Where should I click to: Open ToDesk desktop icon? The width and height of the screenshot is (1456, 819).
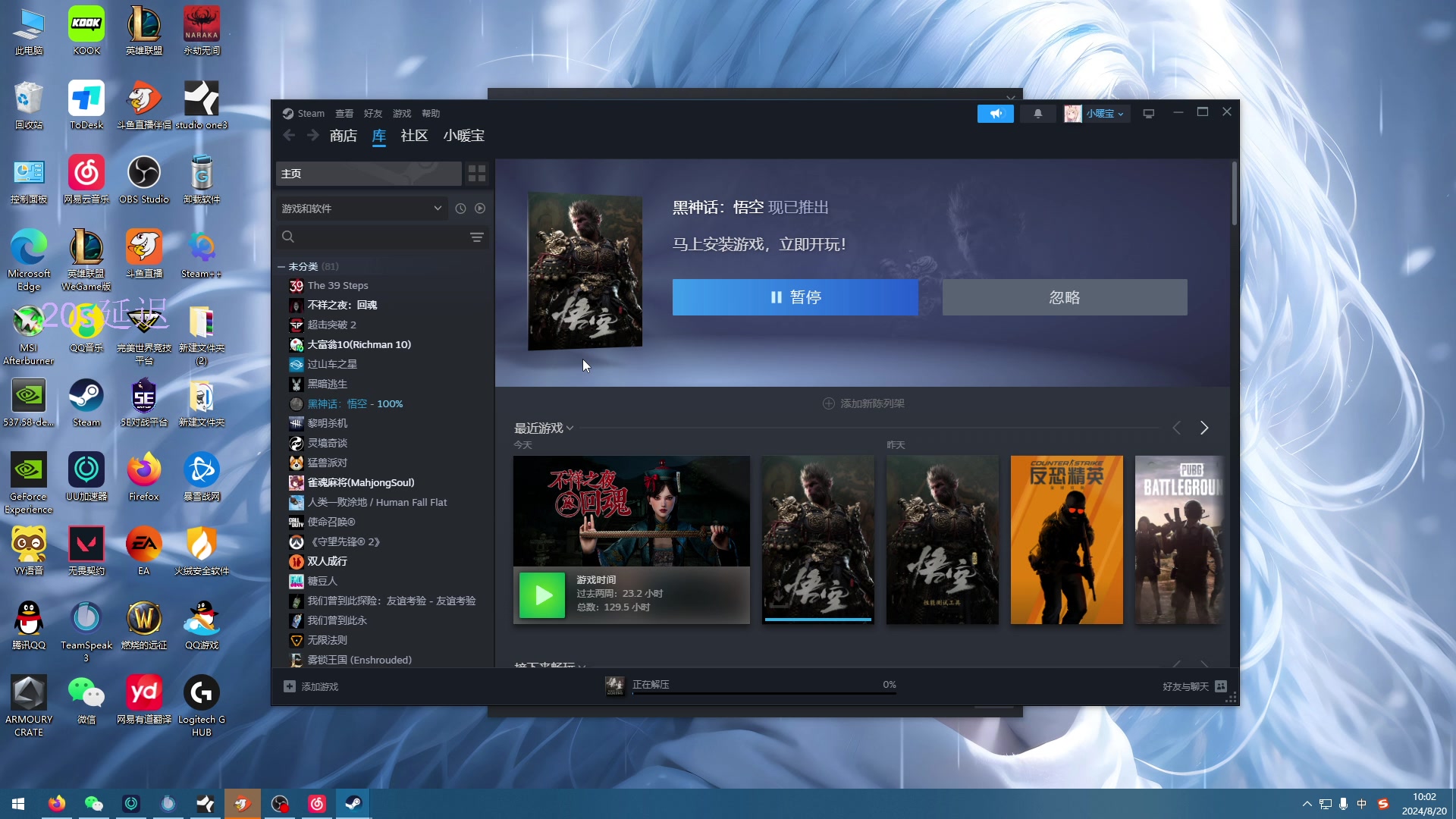[86, 106]
